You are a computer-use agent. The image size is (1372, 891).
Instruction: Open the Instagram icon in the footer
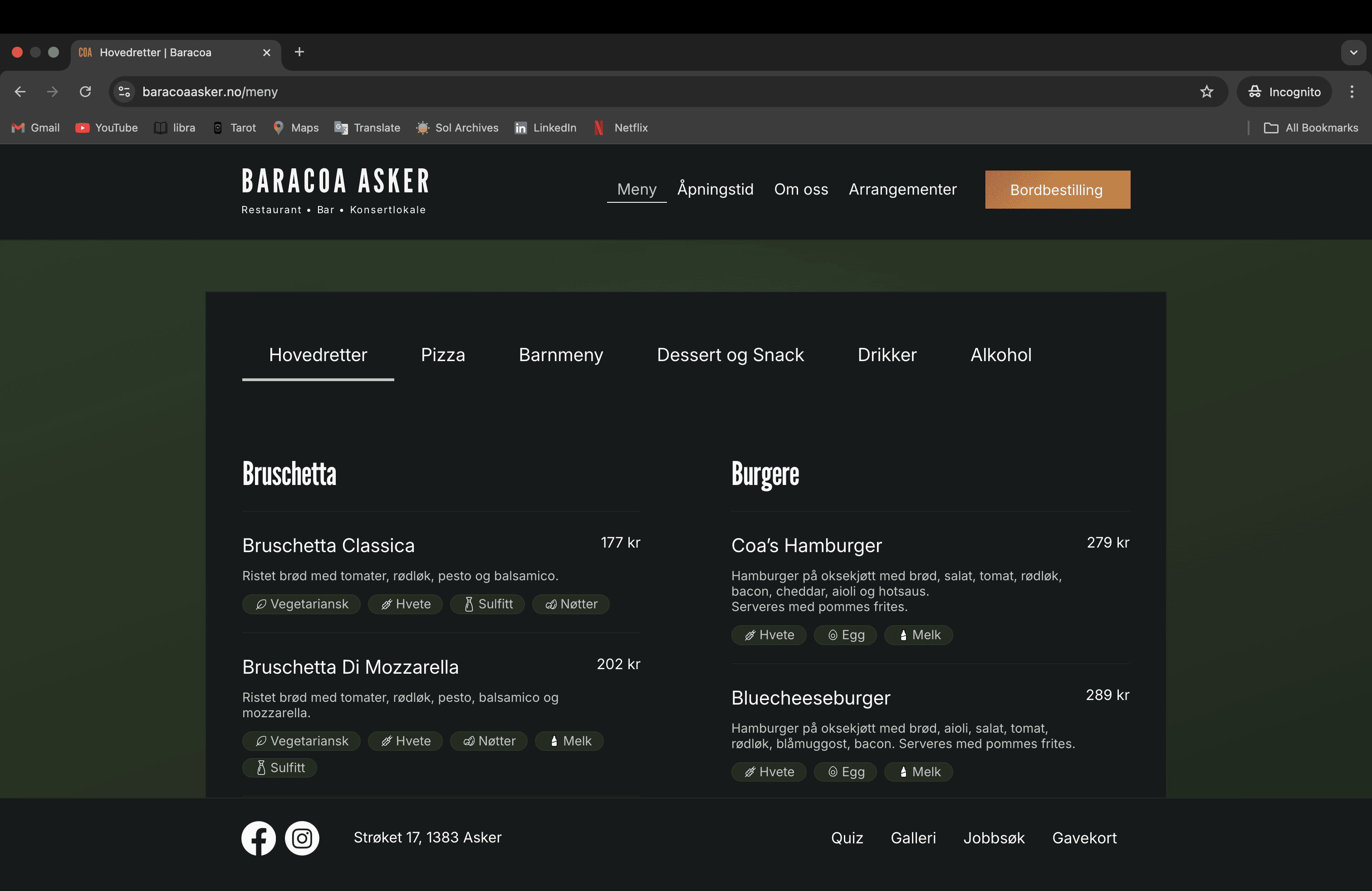coord(302,838)
